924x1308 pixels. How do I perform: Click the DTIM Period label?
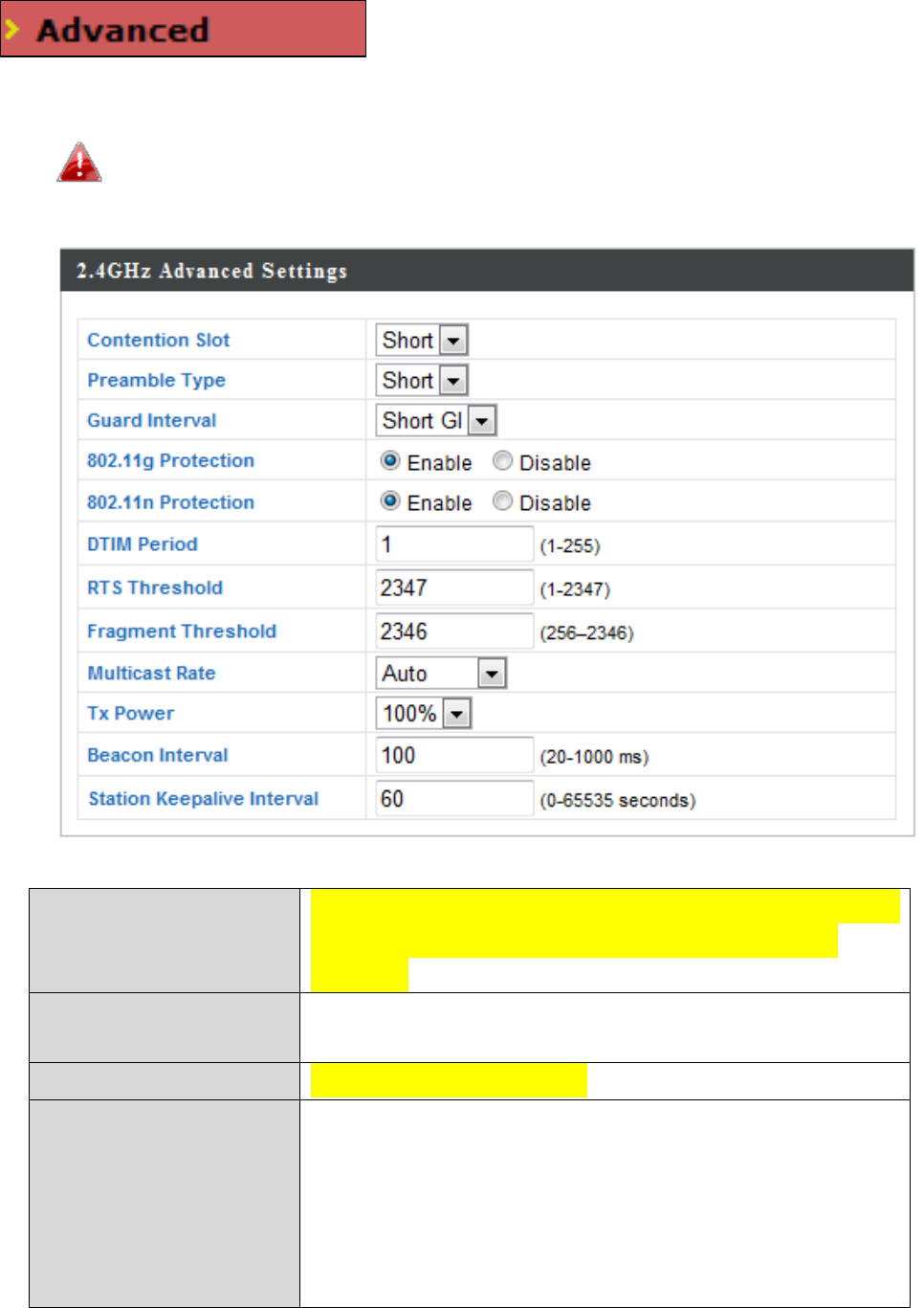point(143,544)
